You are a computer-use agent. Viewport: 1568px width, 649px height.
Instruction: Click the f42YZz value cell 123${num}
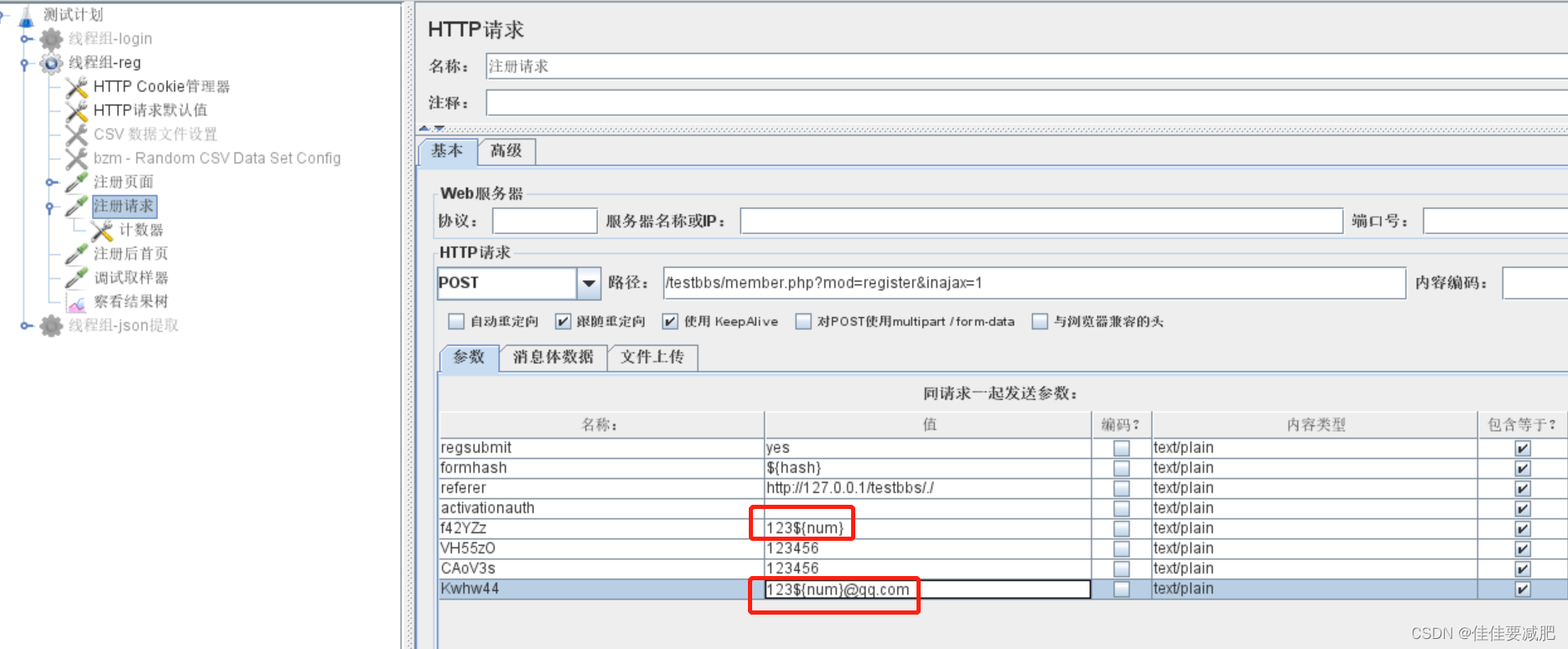[x=927, y=528]
